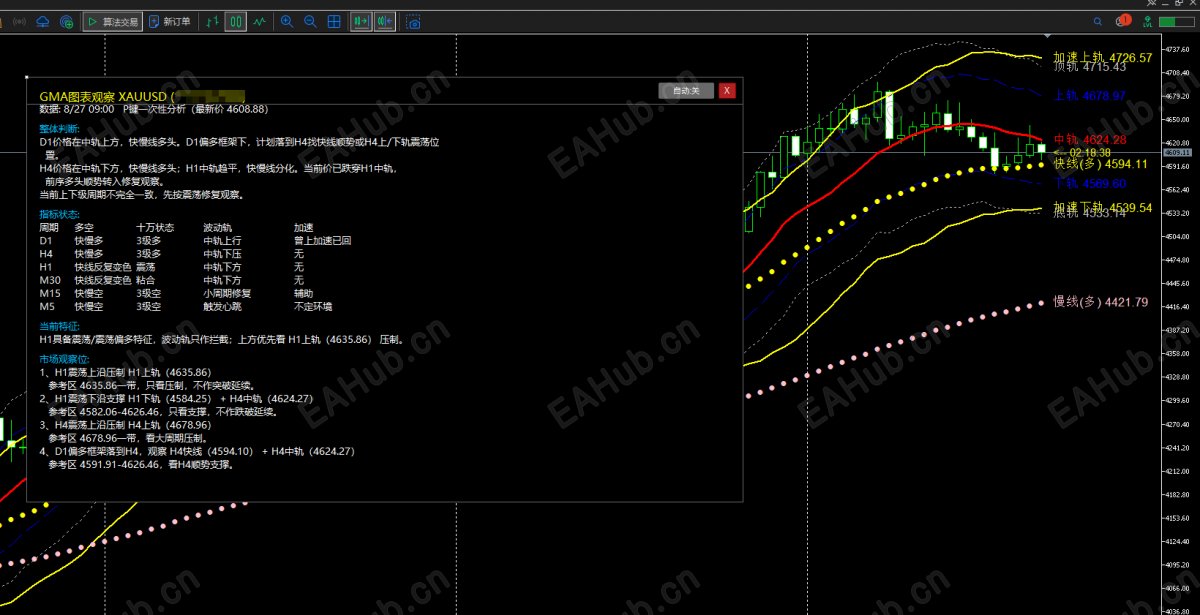Click the green connection status bar
The height and width of the screenshot is (615, 1200).
[x=1177, y=22]
